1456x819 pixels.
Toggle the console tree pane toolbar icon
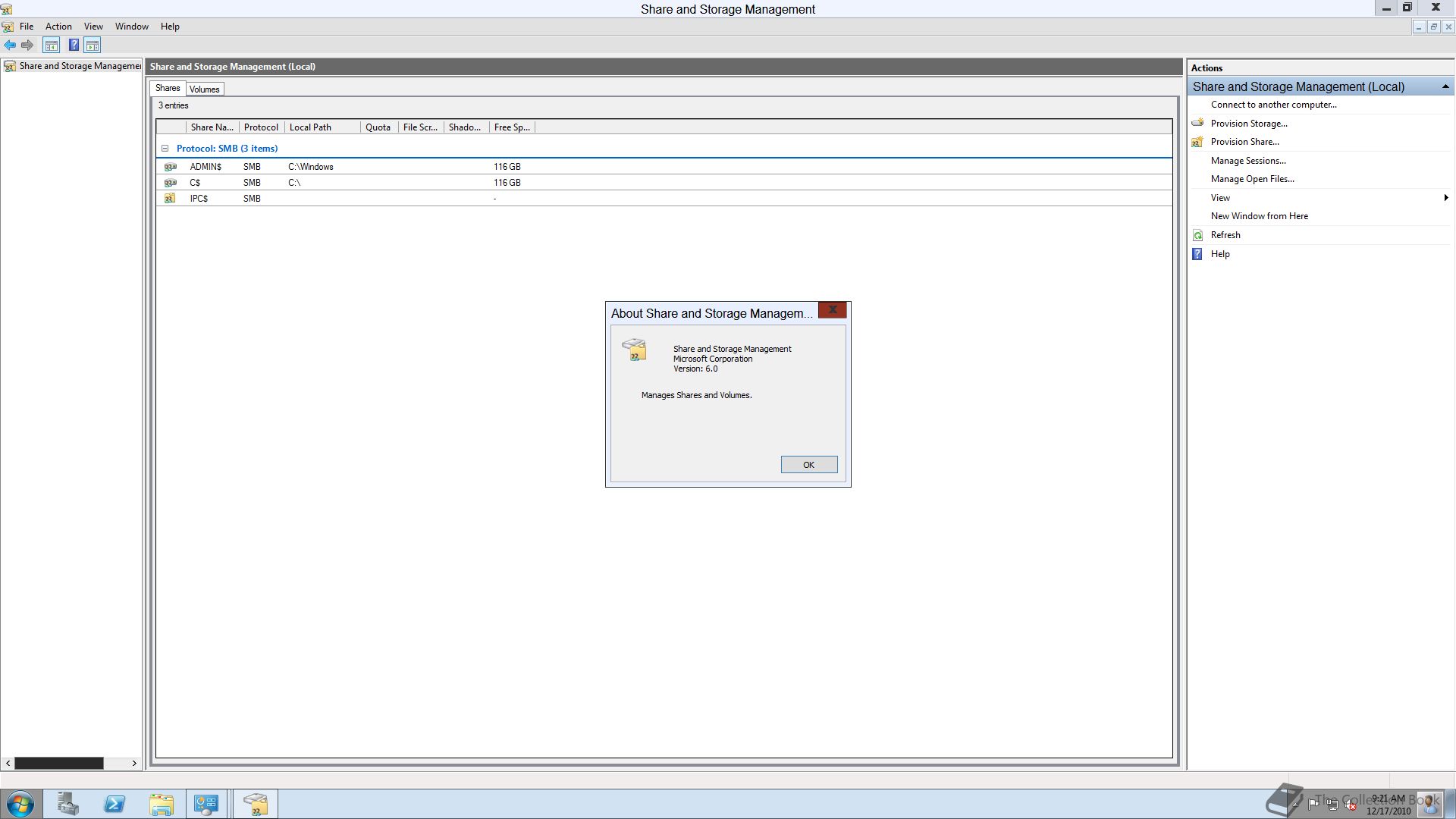52,45
